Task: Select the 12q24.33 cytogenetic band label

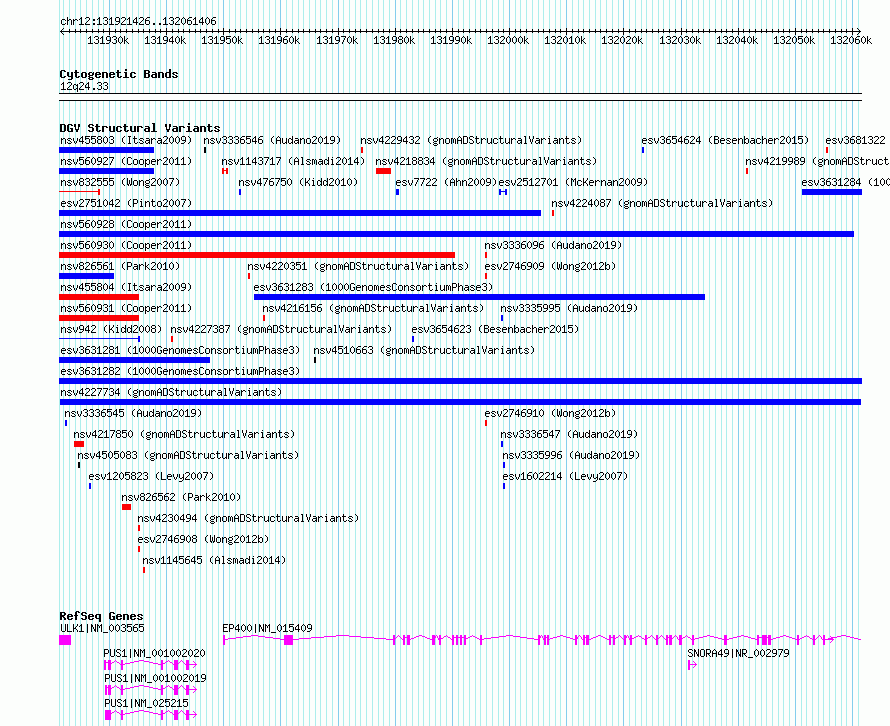Action: pyautogui.click(x=85, y=87)
